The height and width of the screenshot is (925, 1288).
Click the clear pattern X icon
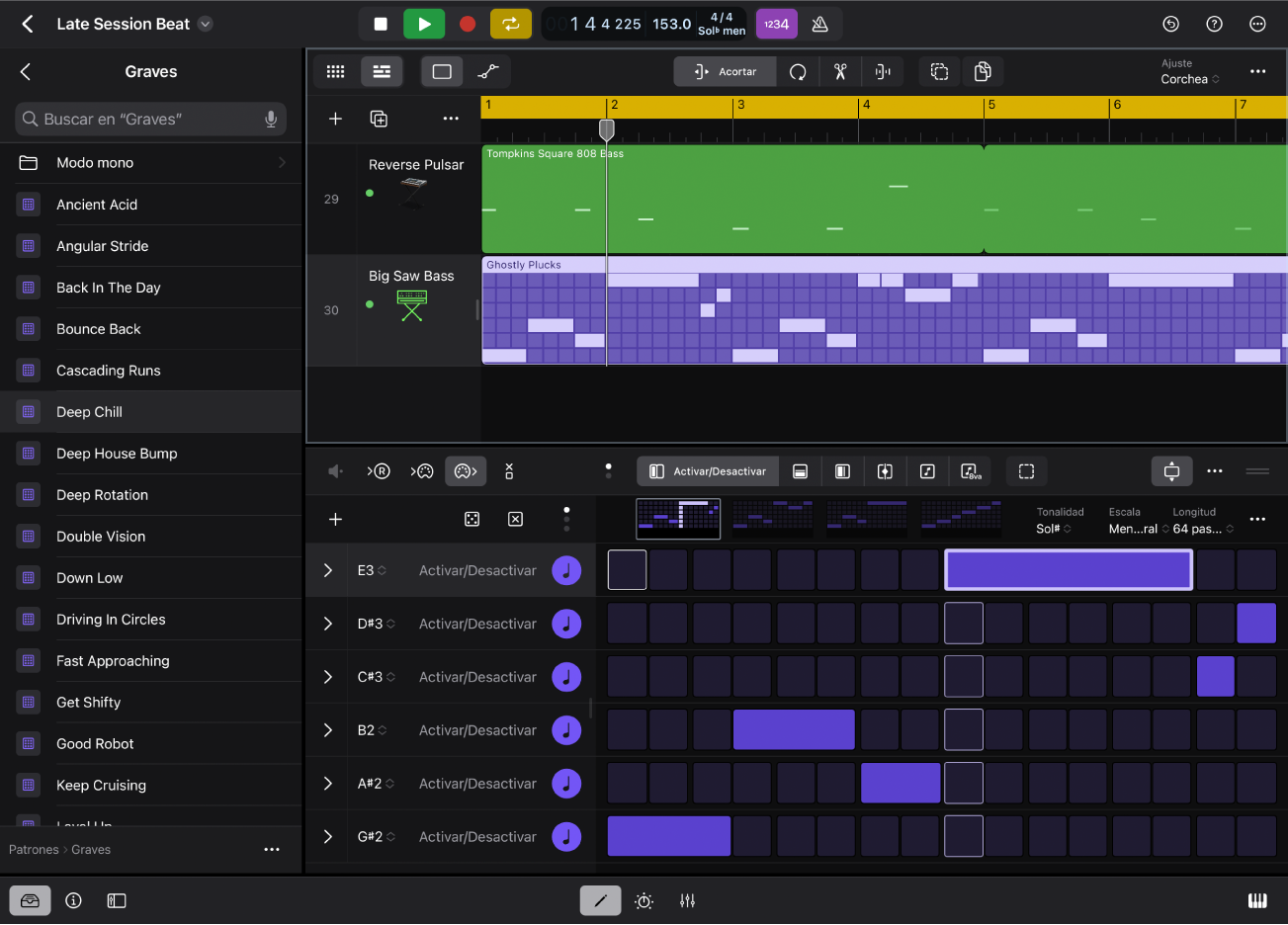click(515, 519)
